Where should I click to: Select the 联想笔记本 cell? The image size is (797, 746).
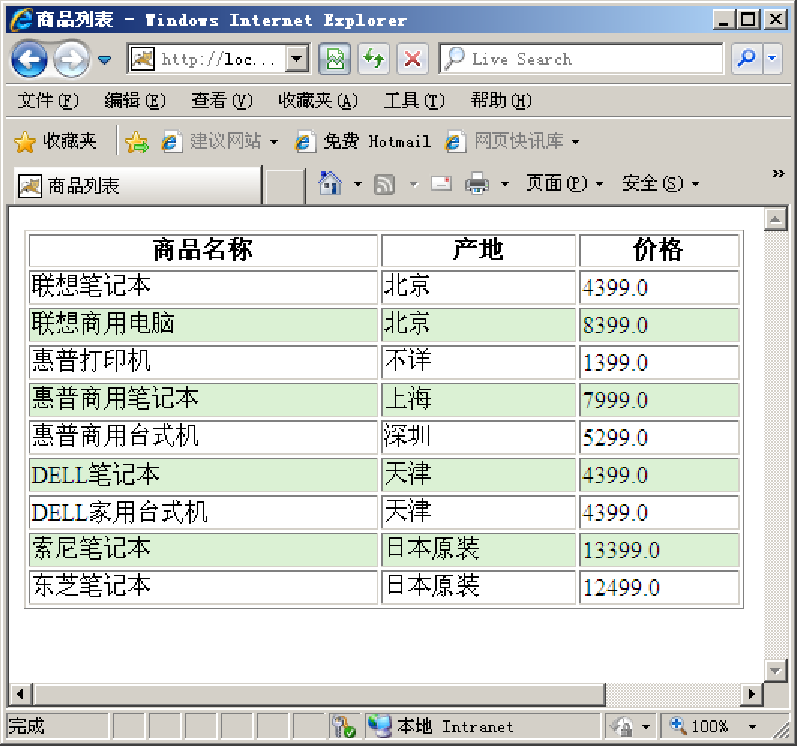[x=203, y=287]
